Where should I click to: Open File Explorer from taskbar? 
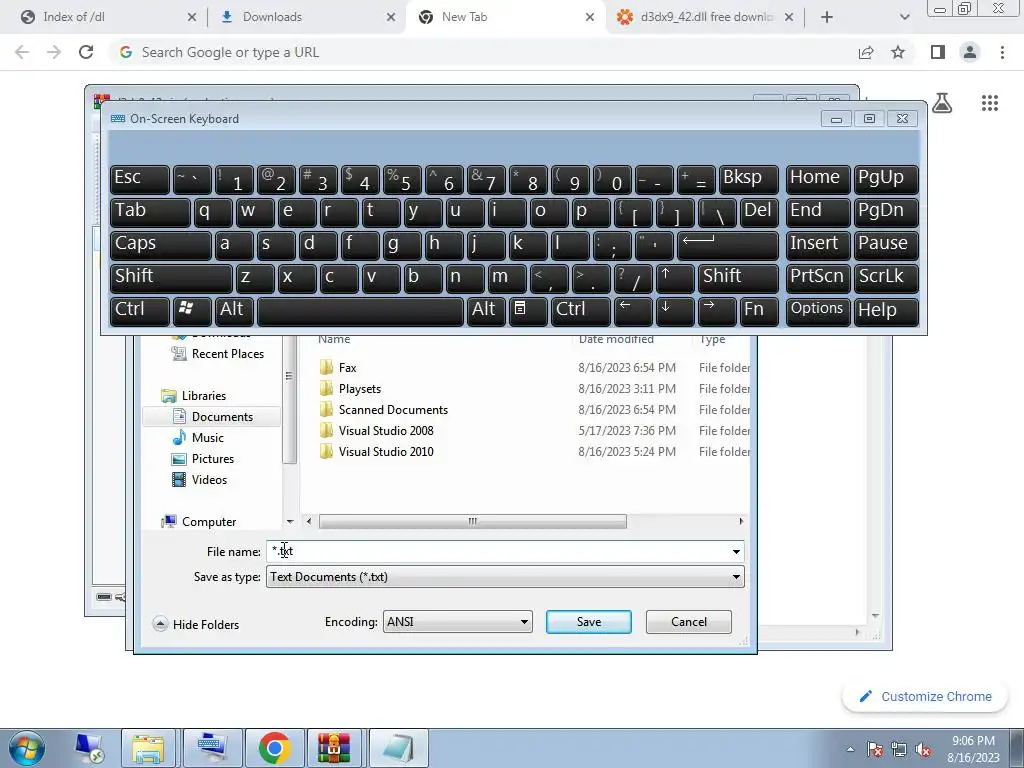(x=148, y=748)
